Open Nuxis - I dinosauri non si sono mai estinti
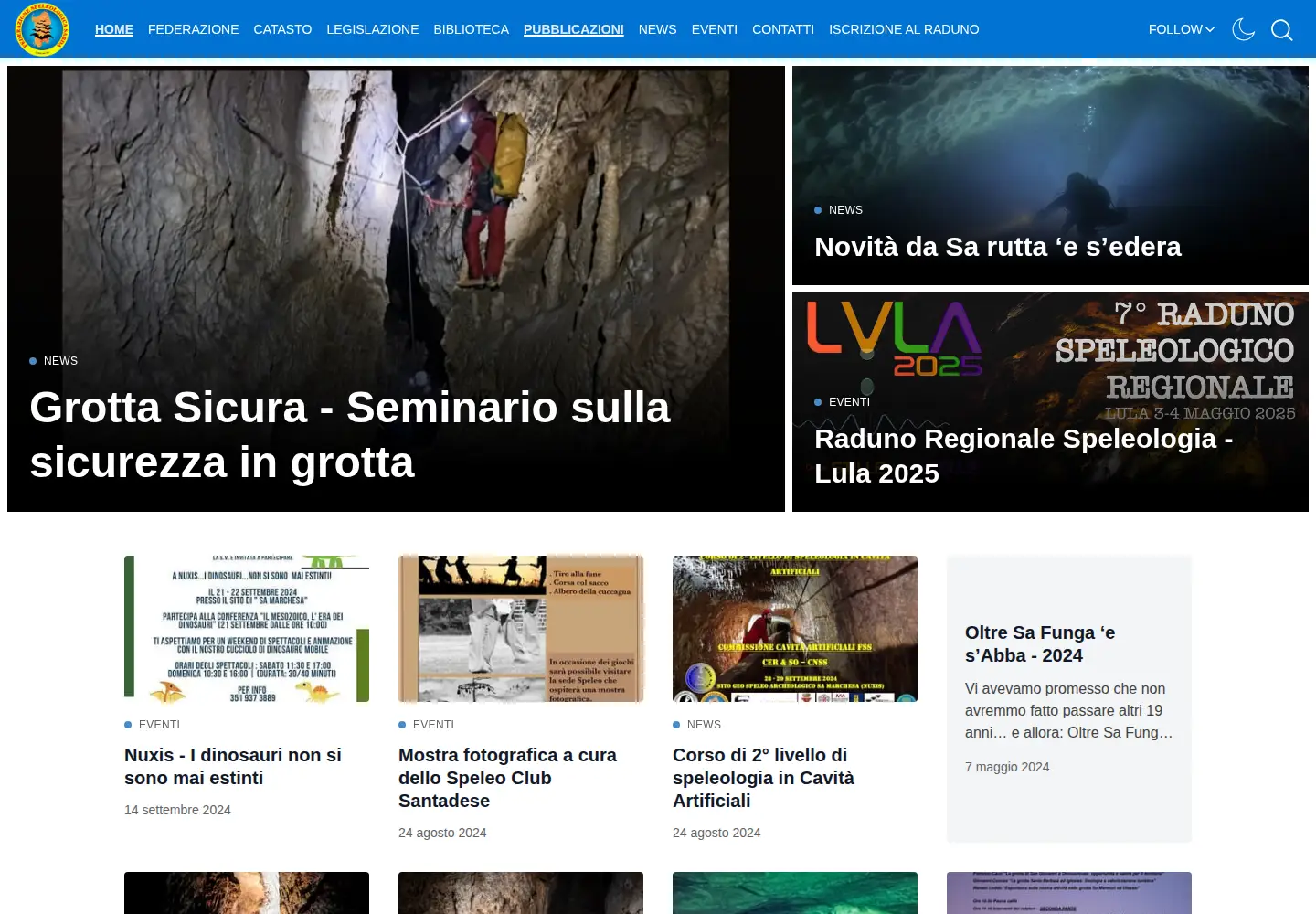Screen dimensions: 1316x914 [233, 767]
